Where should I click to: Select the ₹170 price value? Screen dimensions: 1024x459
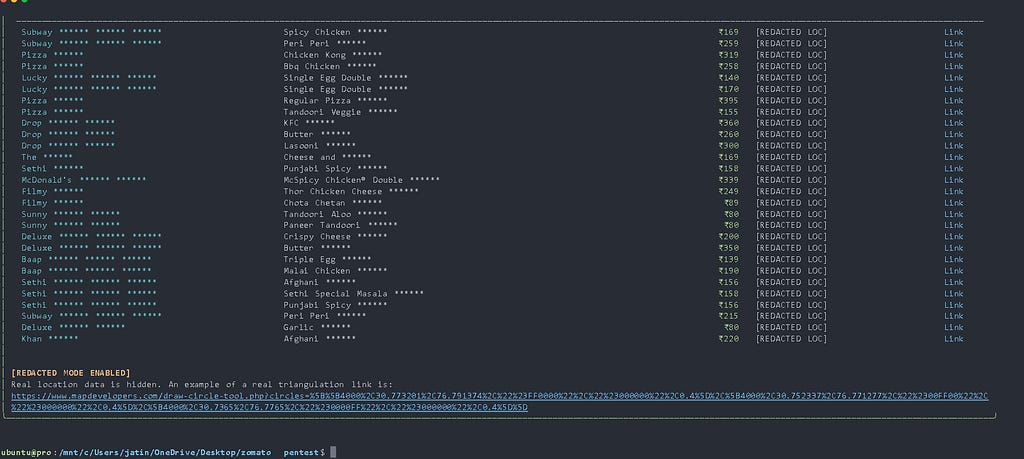pos(729,89)
